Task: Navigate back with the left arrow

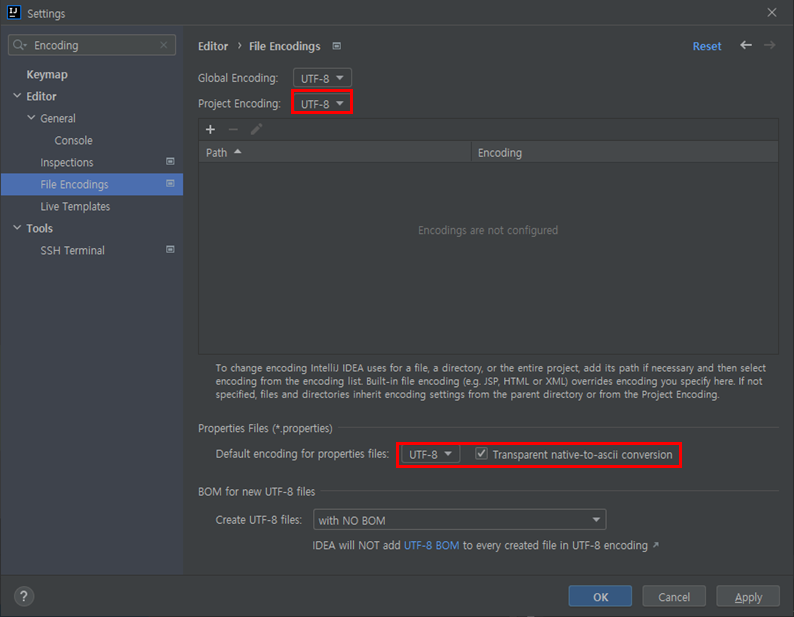Action: [x=746, y=45]
